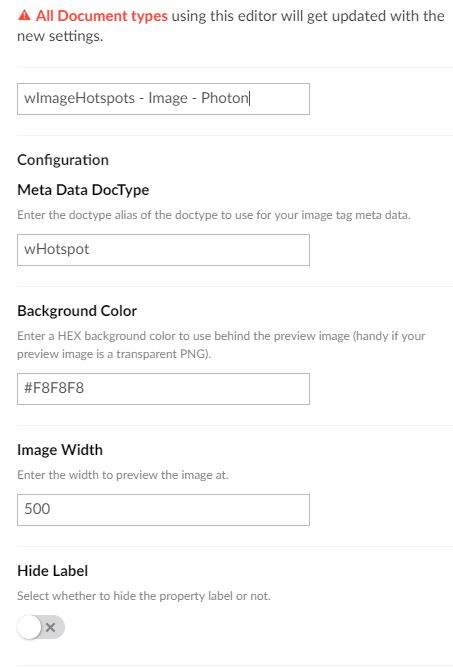
Task: Click the Meta Data DocType label
Action: point(83,190)
